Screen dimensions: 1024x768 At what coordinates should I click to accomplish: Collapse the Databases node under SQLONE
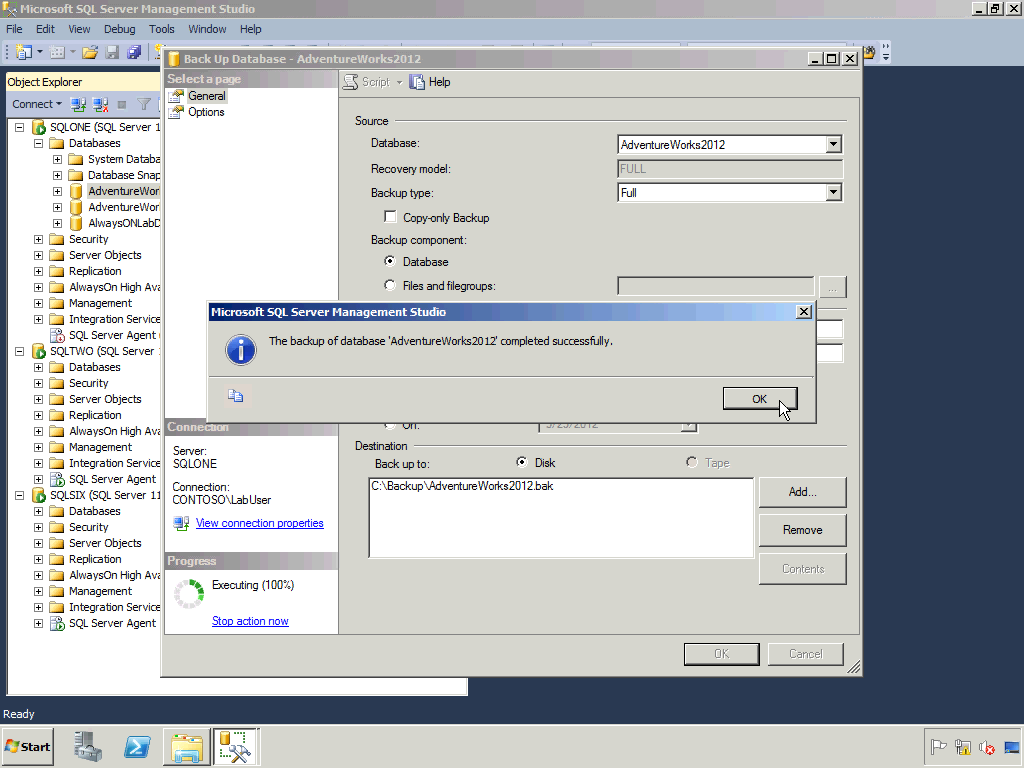tap(39, 143)
